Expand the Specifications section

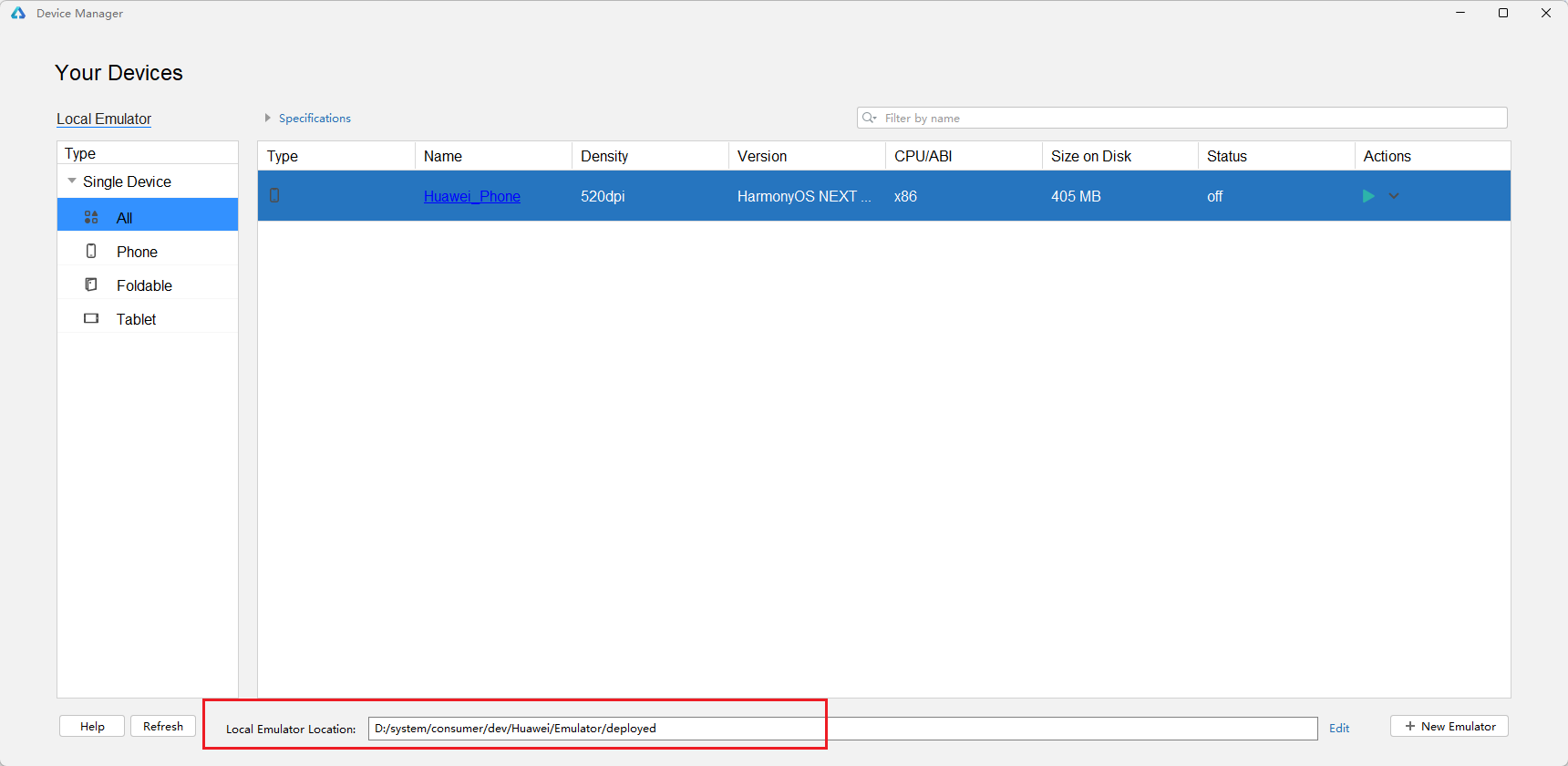tap(307, 118)
